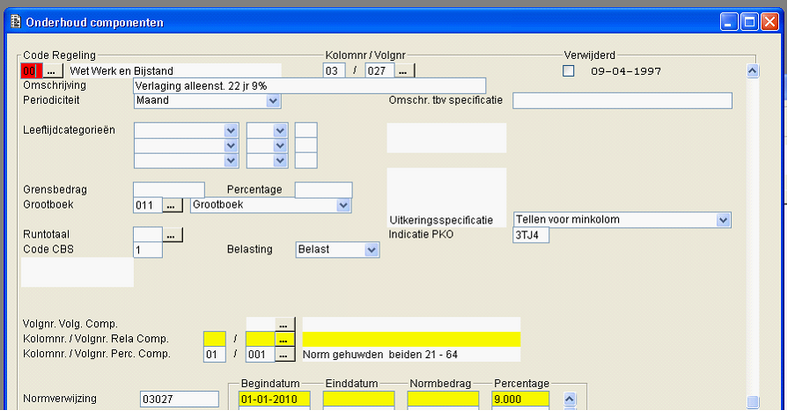The image size is (788, 411).
Task: Click the form scrollbar thumb at bottom
Action: (x=752, y=401)
